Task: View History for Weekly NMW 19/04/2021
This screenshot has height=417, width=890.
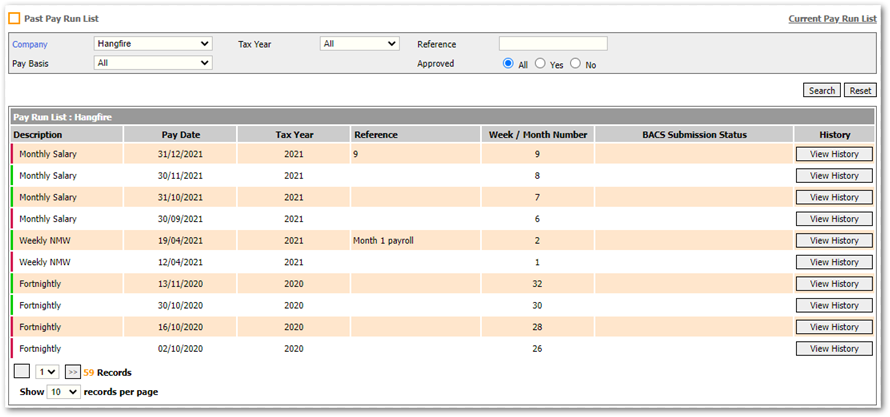Action: (x=833, y=241)
